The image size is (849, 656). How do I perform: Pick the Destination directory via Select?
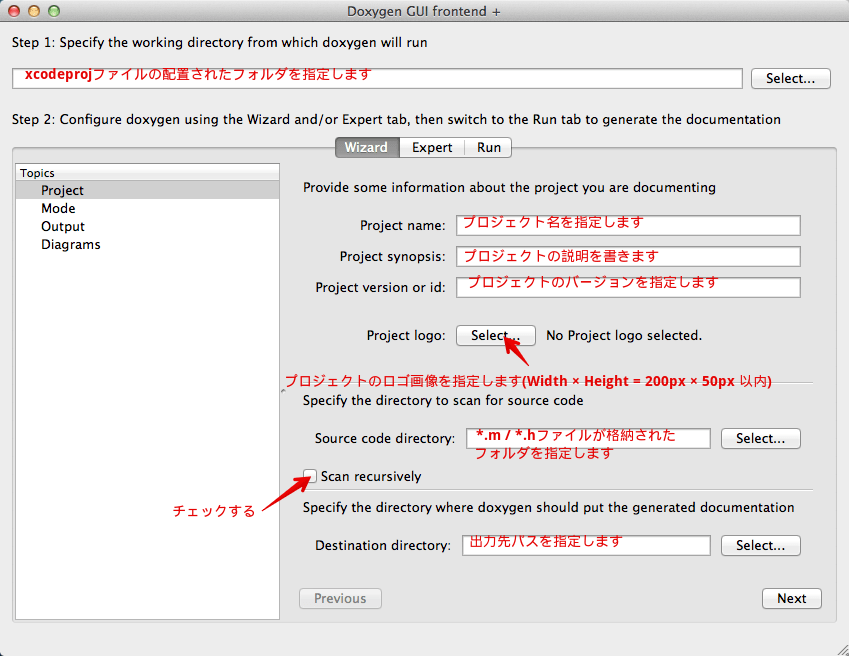[760, 545]
